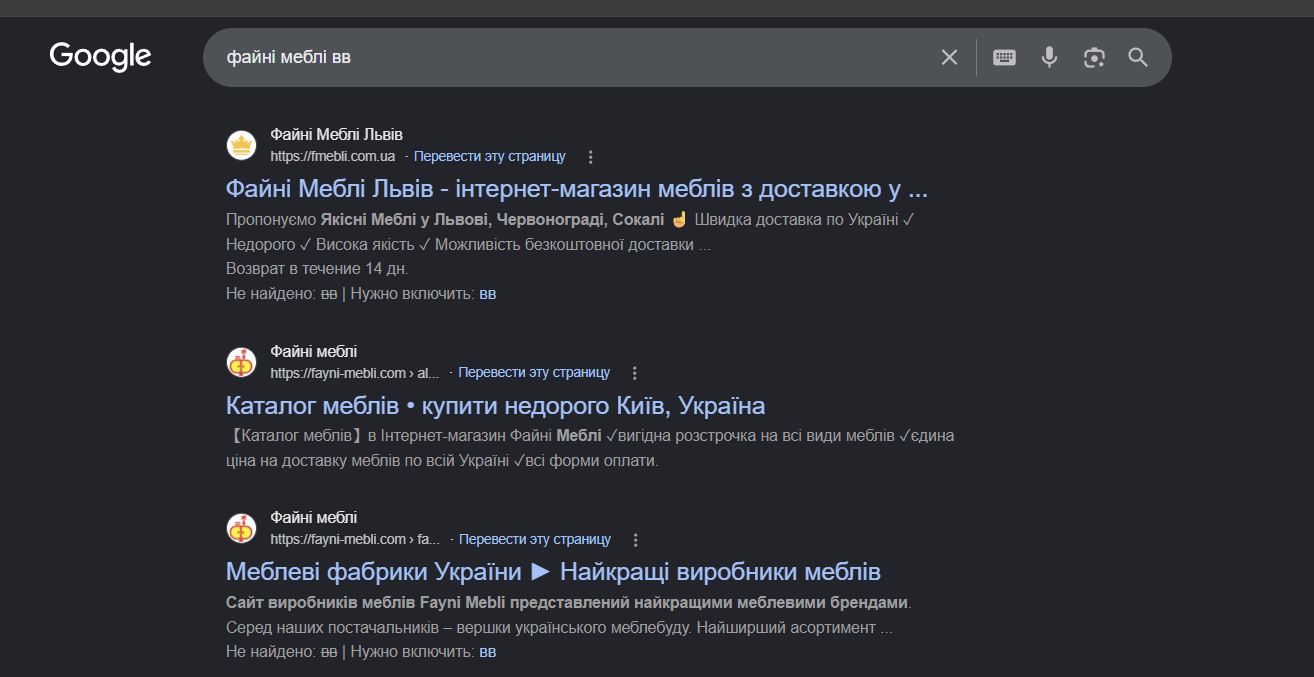Click favicon of Меблеві фабрики України result

point(242,528)
